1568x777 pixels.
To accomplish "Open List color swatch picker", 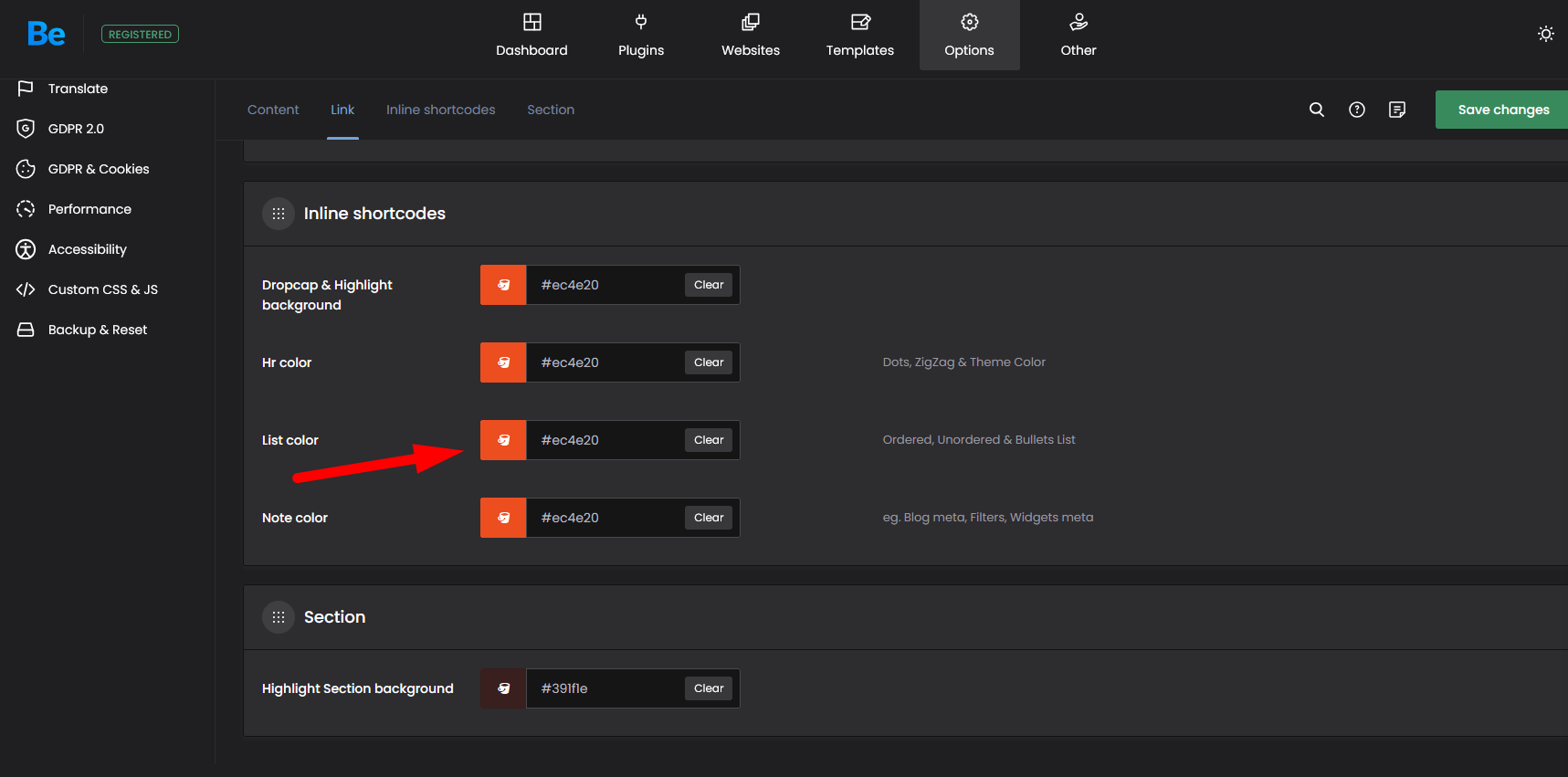I will point(503,440).
